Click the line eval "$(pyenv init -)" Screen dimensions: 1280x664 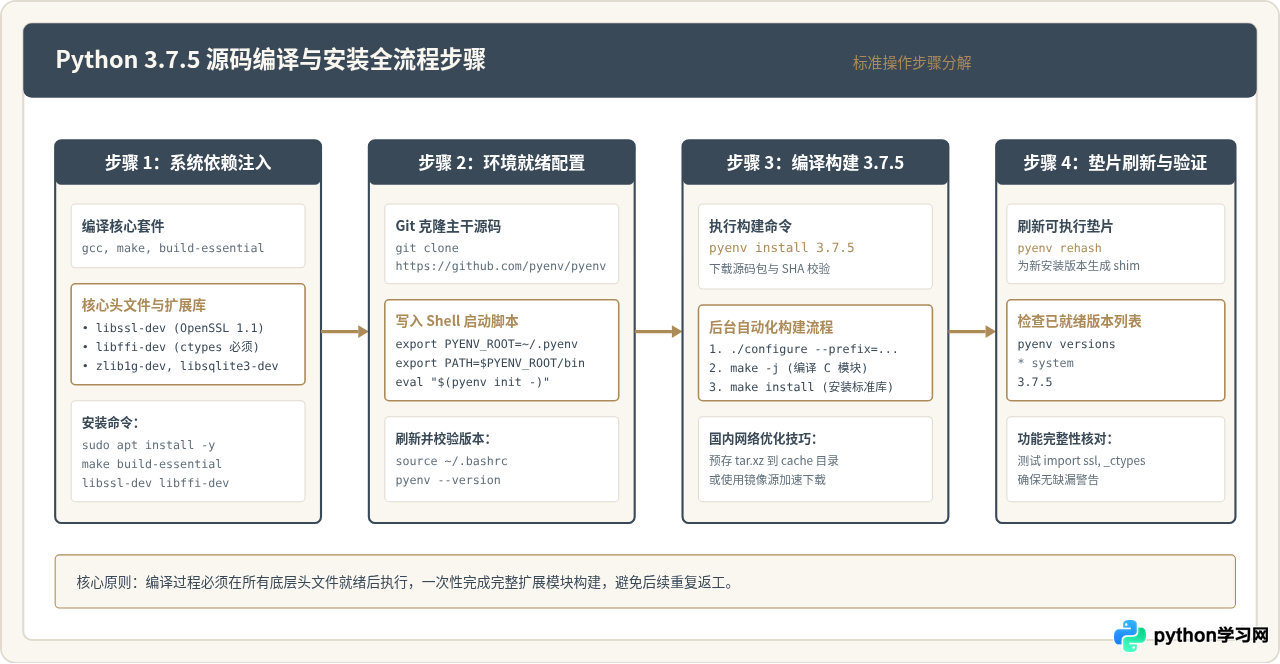[473, 382]
